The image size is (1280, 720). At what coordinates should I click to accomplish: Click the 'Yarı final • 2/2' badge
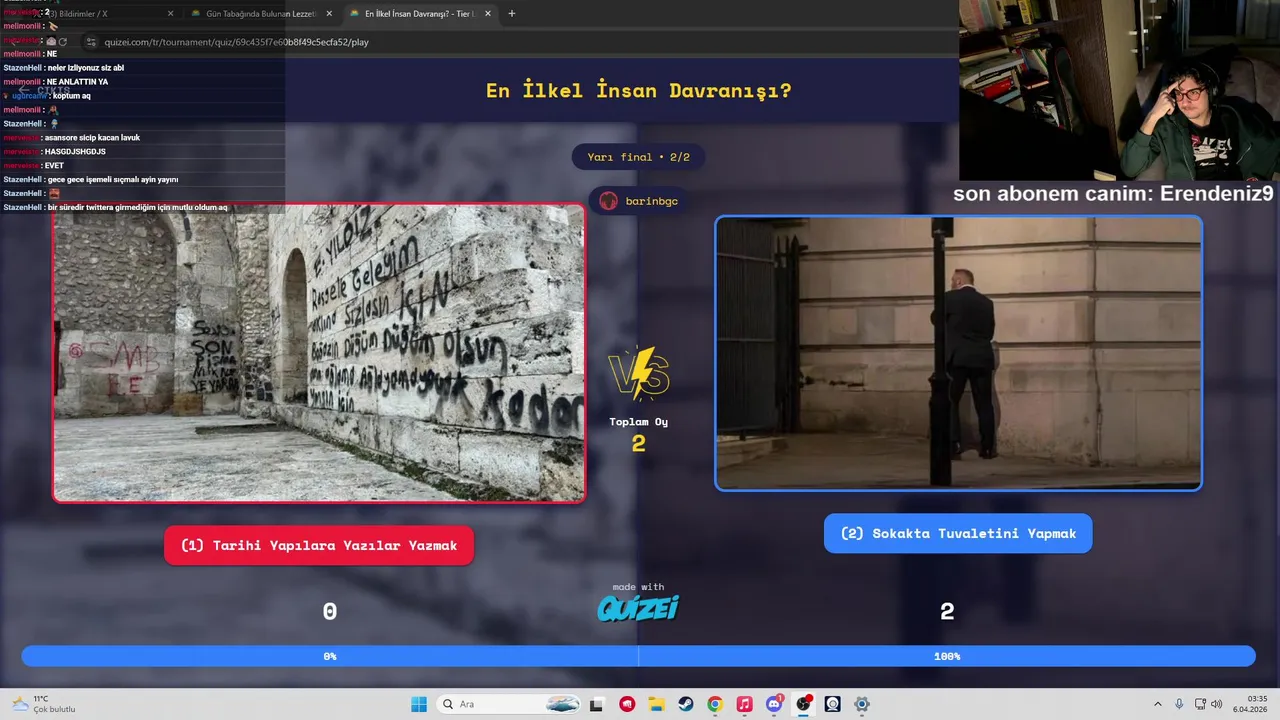pyautogui.click(x=638, y=157)
